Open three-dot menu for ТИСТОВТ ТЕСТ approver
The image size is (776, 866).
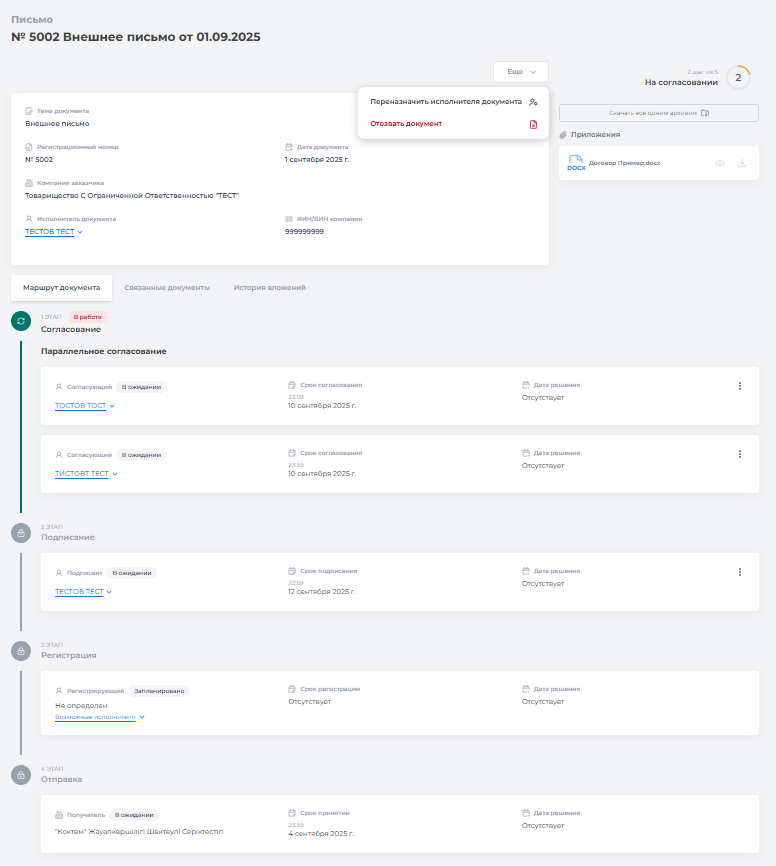[740, 454]
